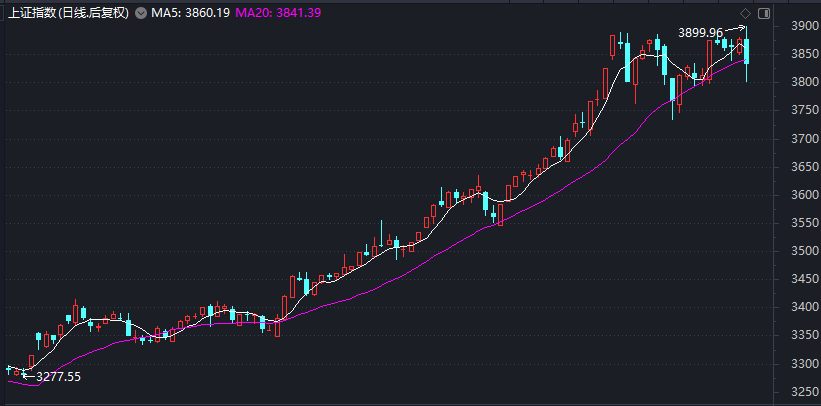Select the MA20: 3841.39 indicator label
The image size is (821, 406).
pyautogui.click(x=278, y=13)
